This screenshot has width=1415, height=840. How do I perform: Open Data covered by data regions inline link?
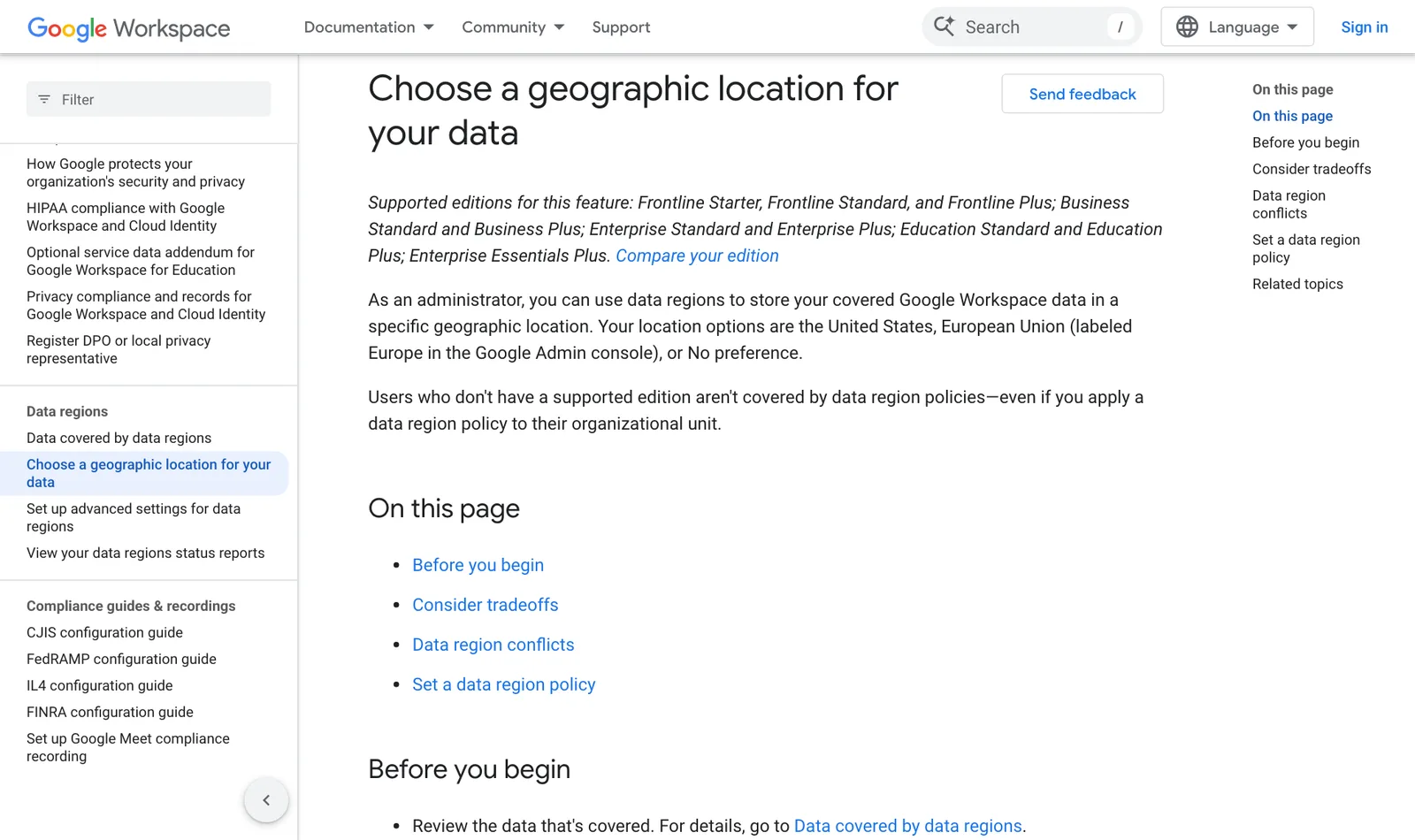907,826
